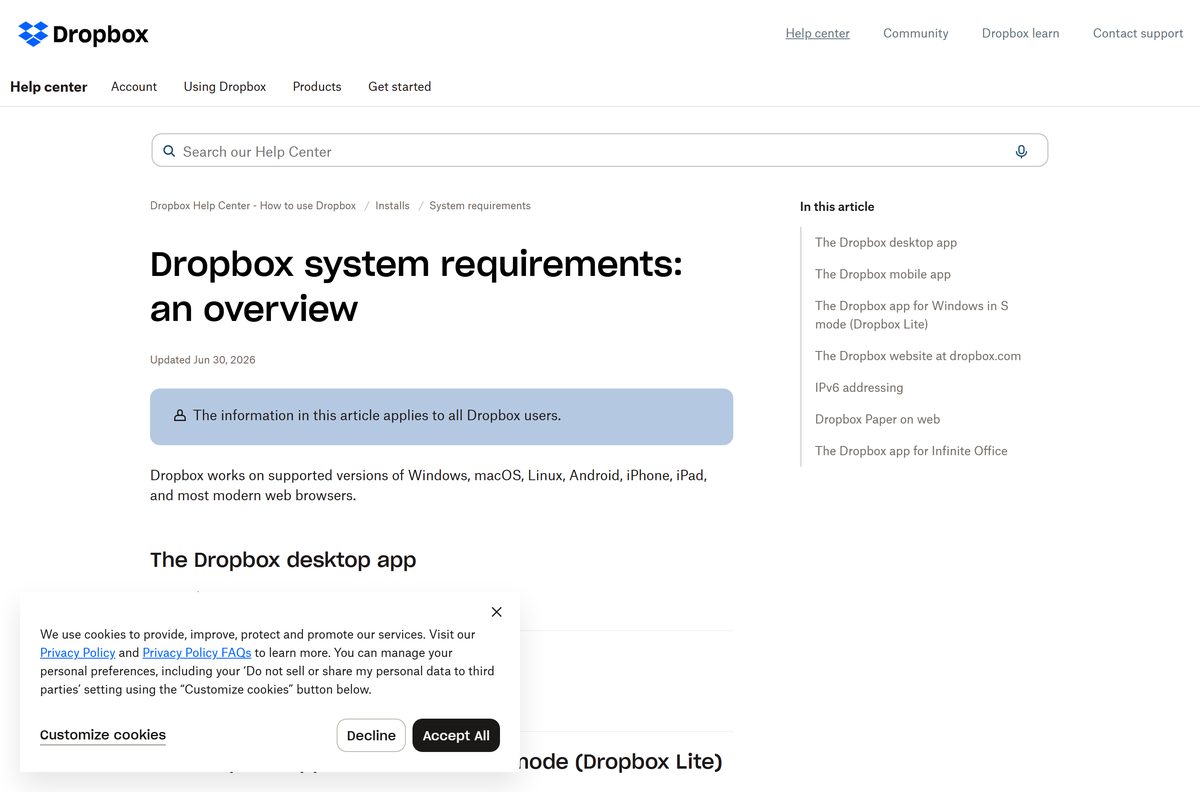
Task: Jump to The Dropbox mobile app section
Action: [x=883, y=274]
